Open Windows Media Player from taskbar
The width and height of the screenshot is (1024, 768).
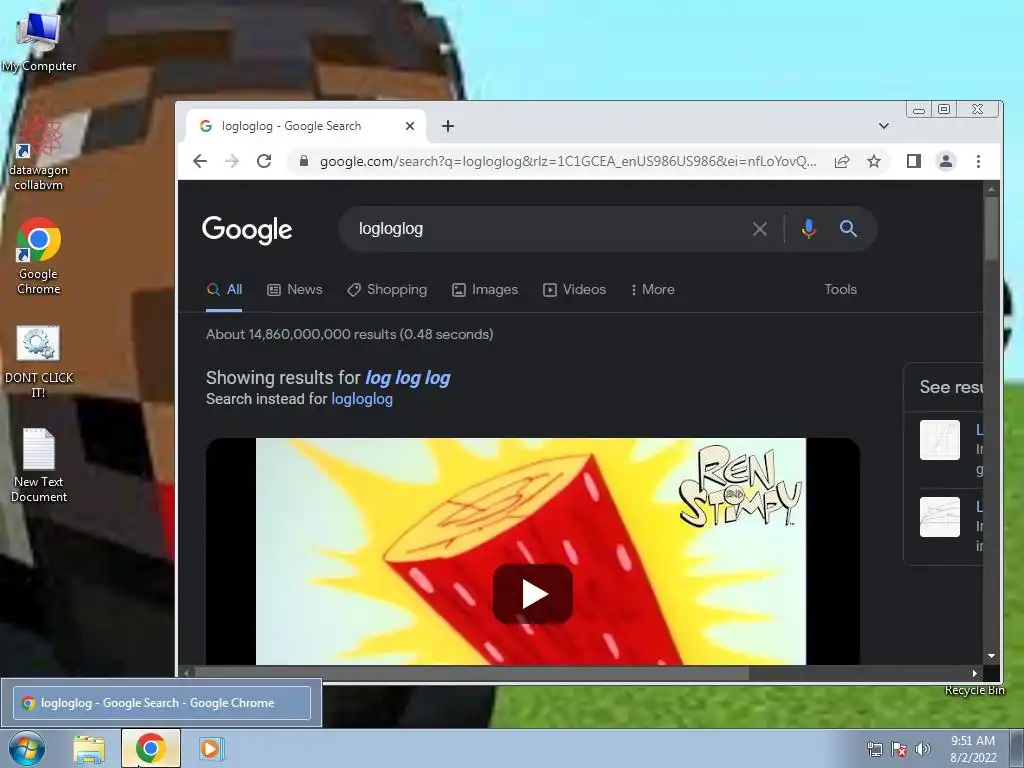211,748
